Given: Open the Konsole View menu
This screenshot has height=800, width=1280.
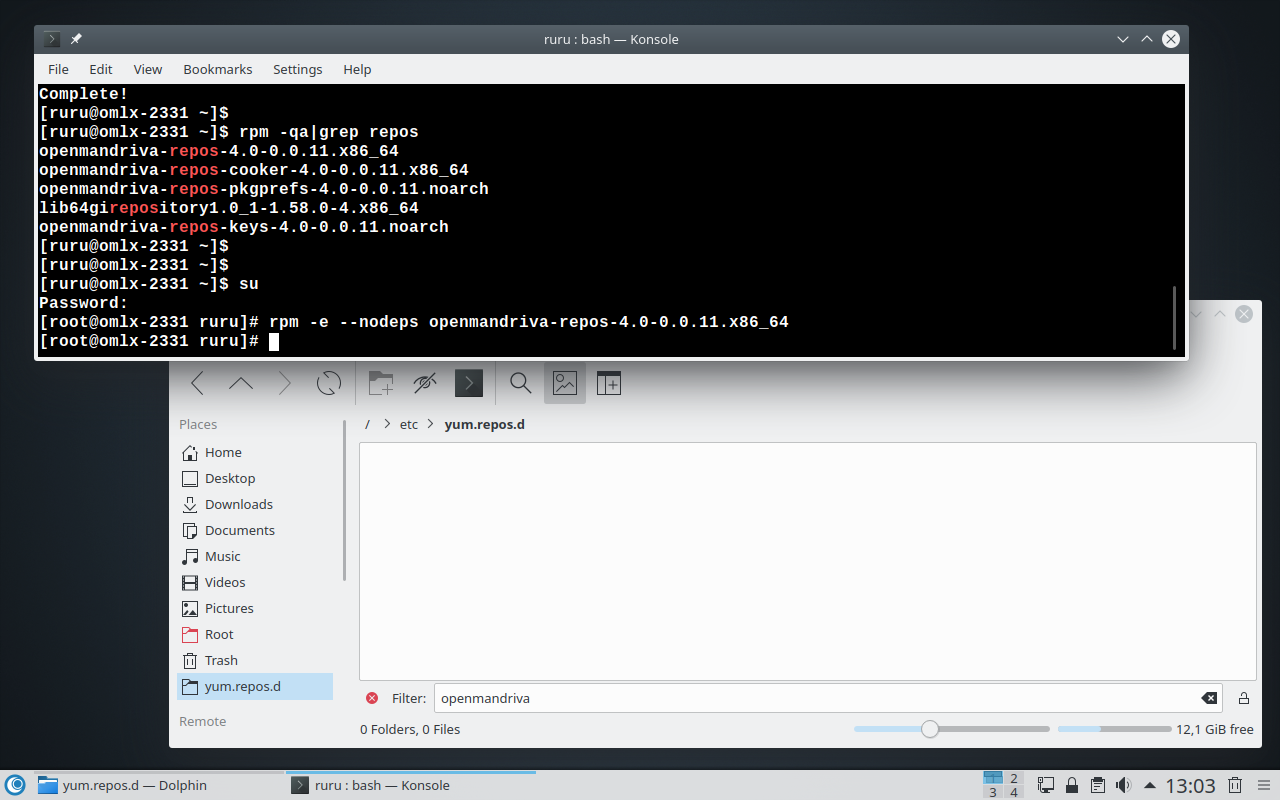Looking at the screenshot, I should 148,69.
